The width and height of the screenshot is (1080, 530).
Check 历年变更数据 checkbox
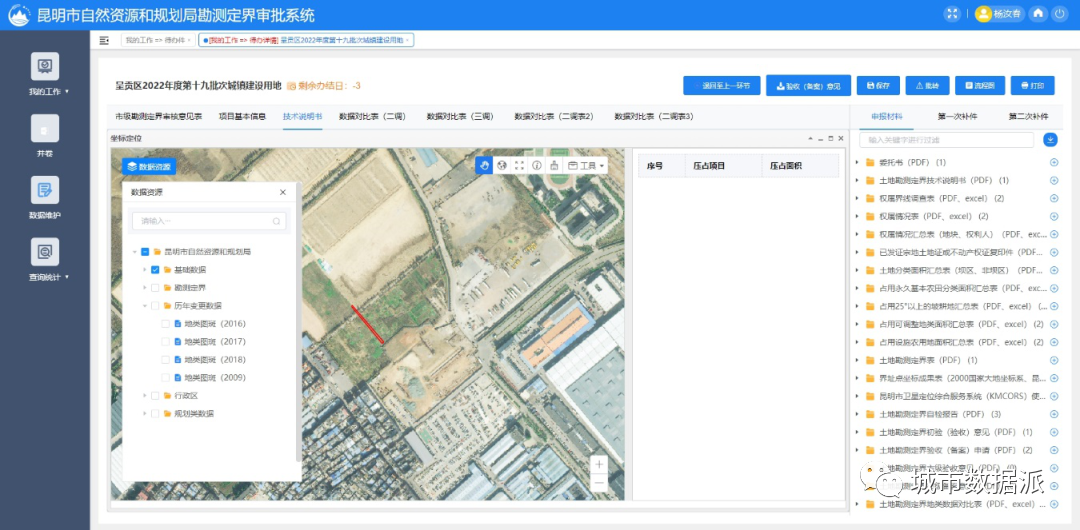point(155,305)
